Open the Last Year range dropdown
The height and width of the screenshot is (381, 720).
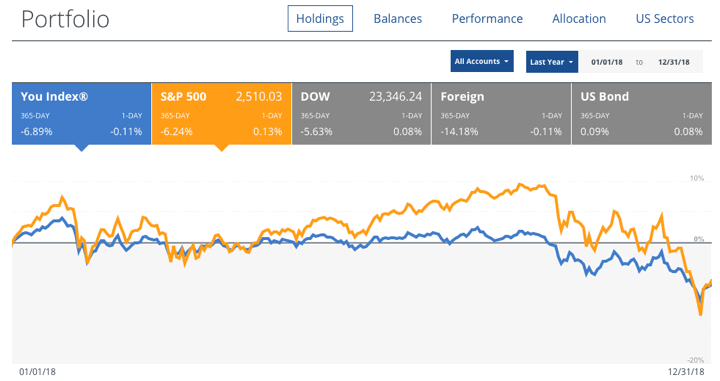coord(551,62)
